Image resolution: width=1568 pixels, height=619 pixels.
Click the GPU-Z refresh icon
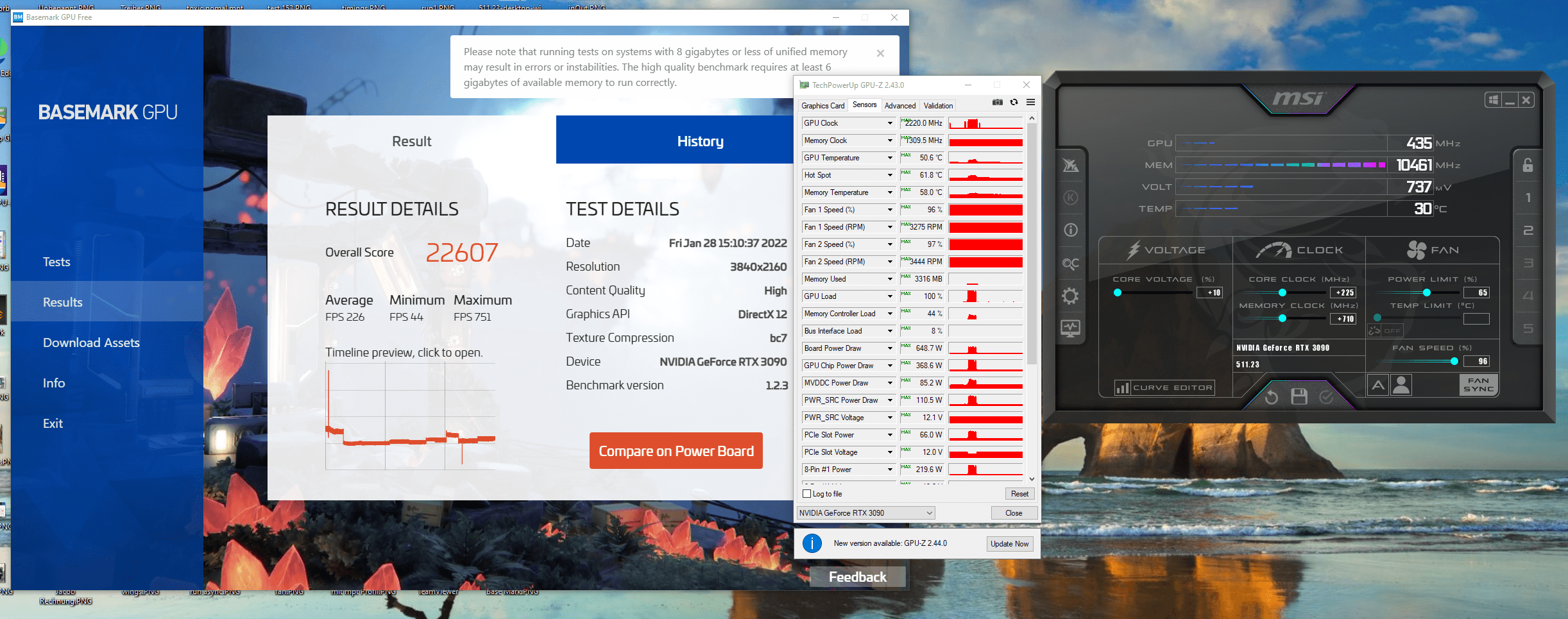(1014, 102)
